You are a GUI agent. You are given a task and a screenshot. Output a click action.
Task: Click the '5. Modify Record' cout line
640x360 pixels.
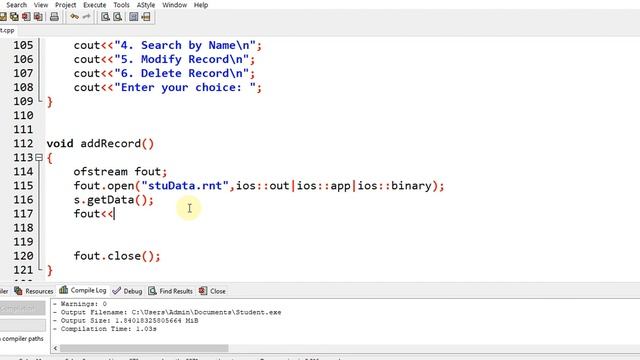(164, 60)
